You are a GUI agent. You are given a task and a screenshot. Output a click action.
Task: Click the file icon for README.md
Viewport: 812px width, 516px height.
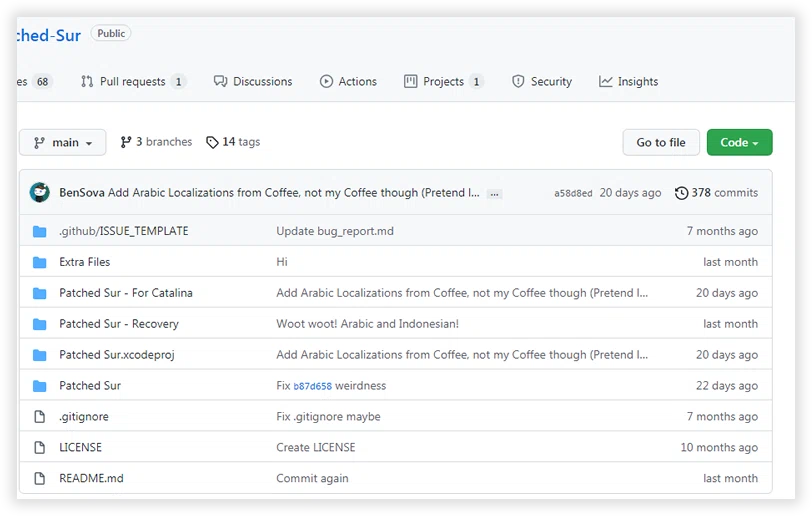(39, 478)
